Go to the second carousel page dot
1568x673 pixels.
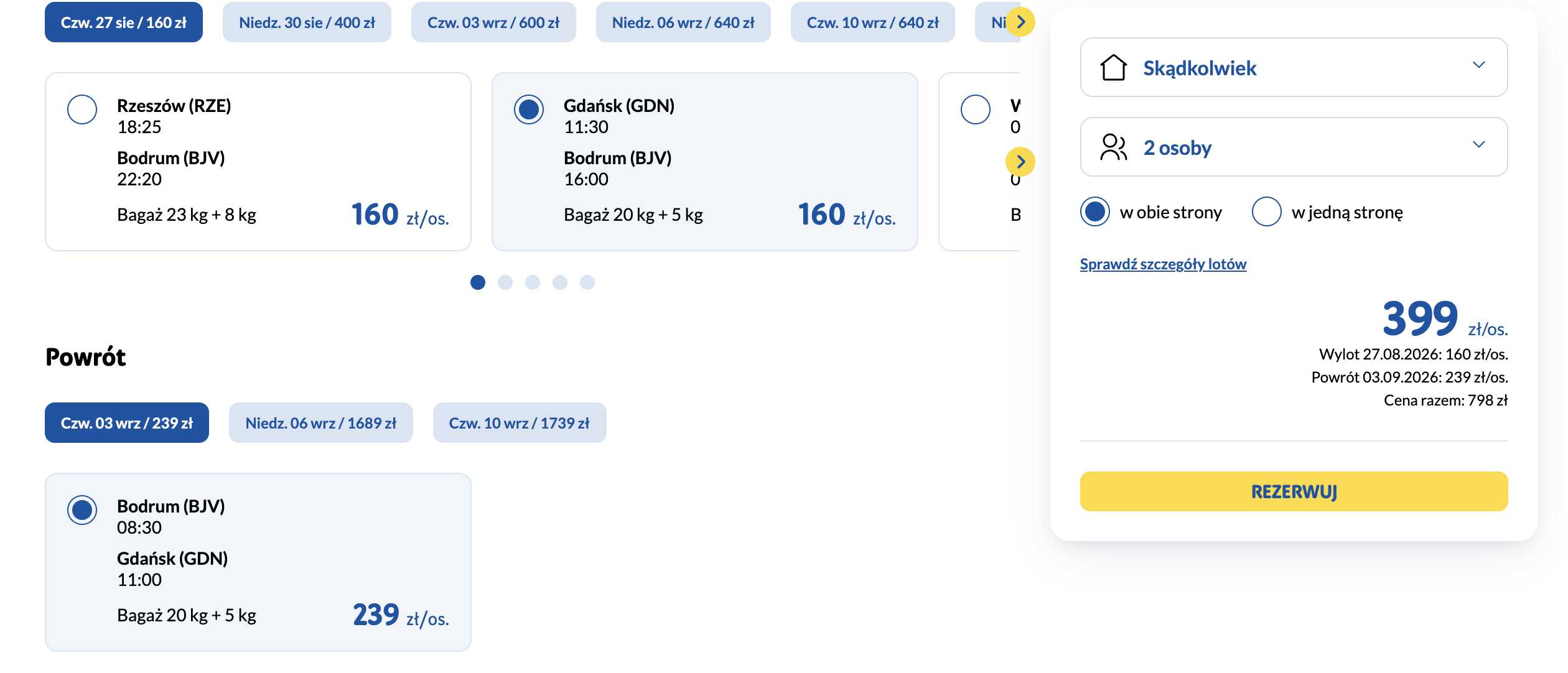(x=505, y=282)
